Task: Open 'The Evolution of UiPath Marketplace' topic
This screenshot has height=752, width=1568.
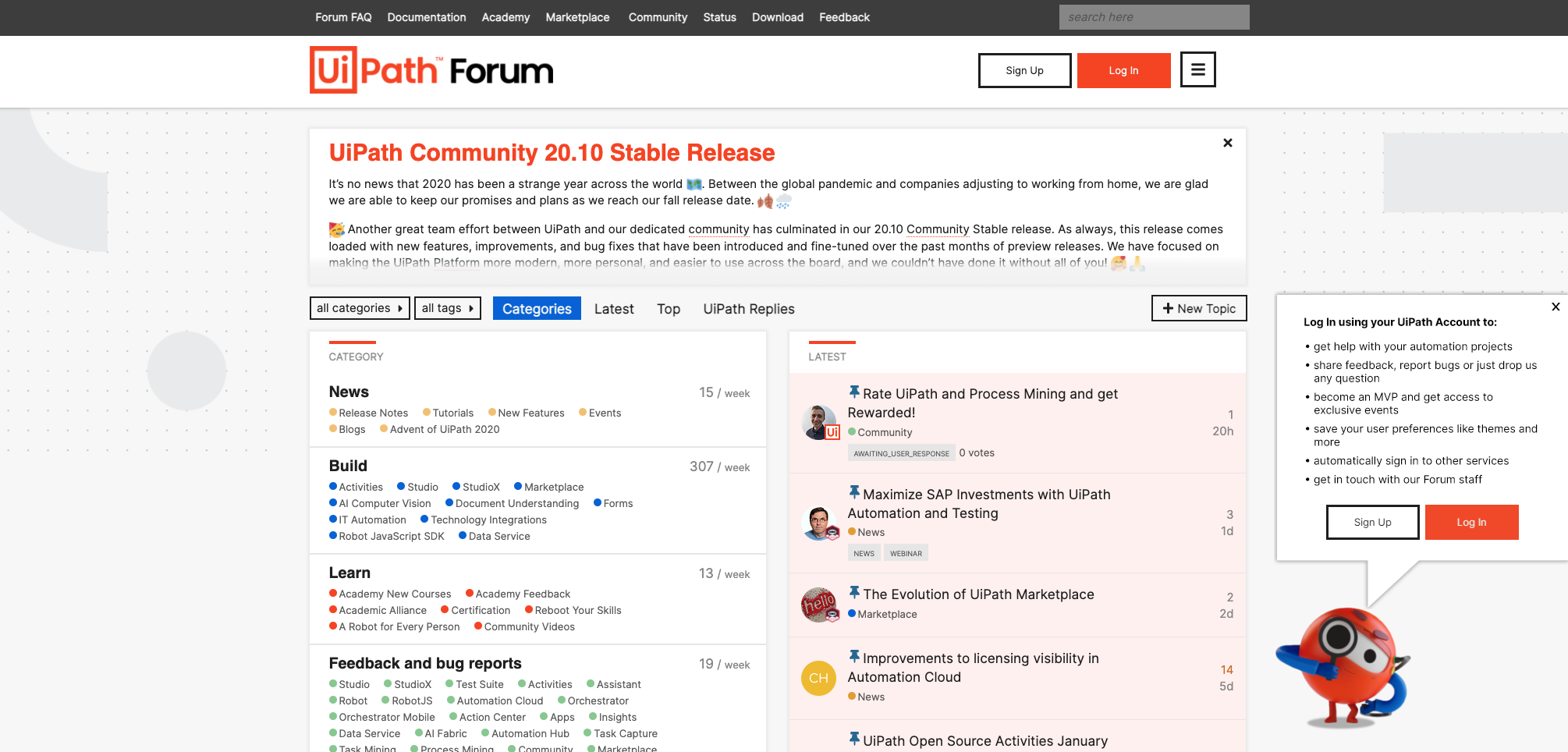Action: coord(978,594)
